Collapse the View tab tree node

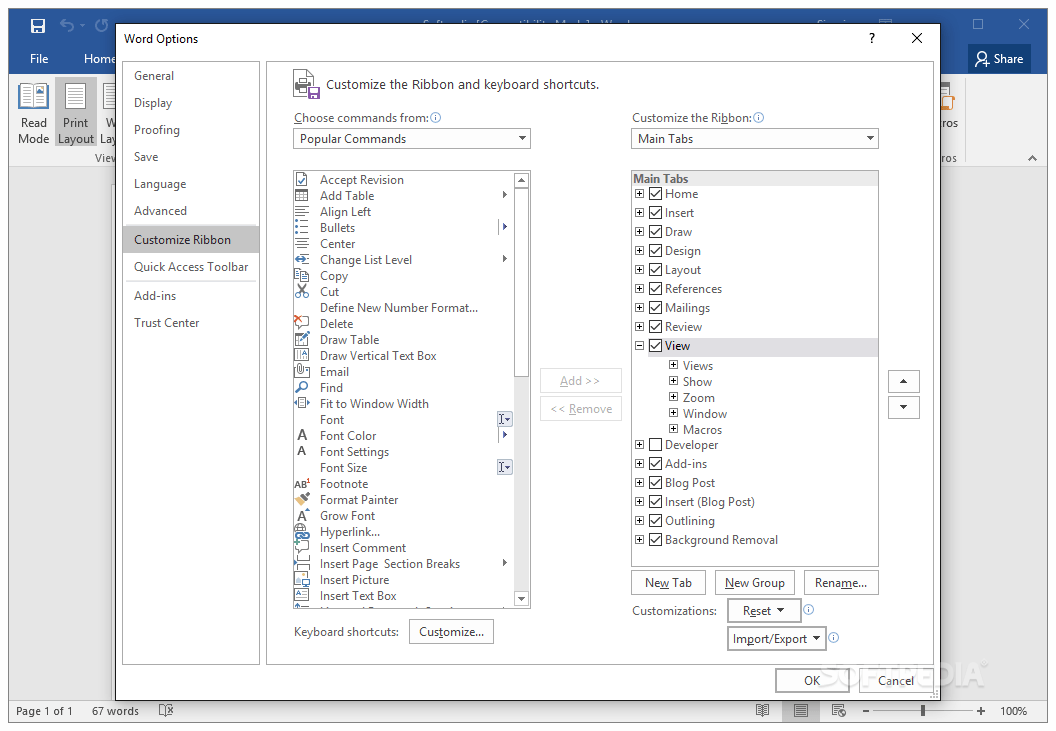639,345
